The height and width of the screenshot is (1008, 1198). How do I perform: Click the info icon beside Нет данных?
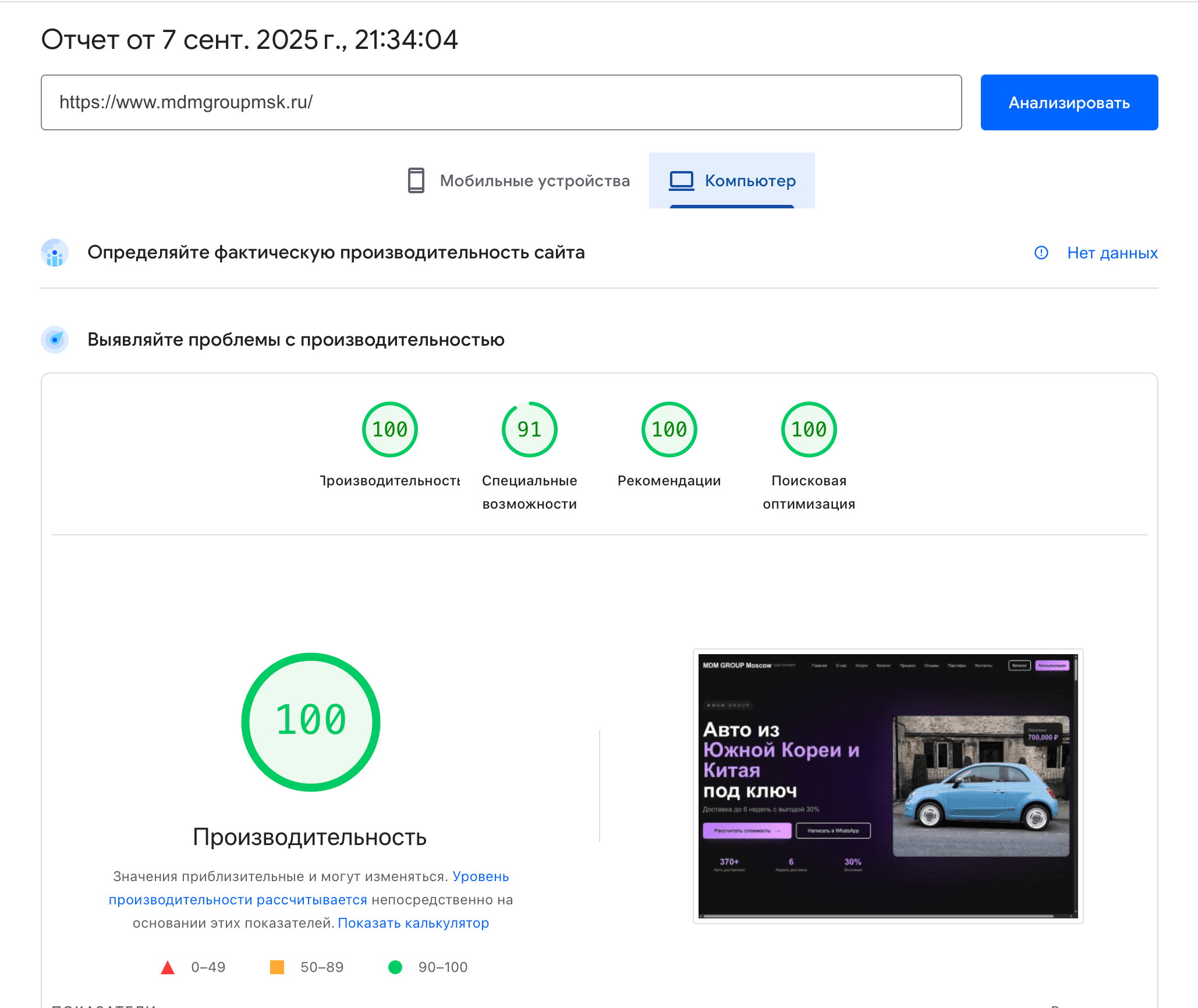1041,253
